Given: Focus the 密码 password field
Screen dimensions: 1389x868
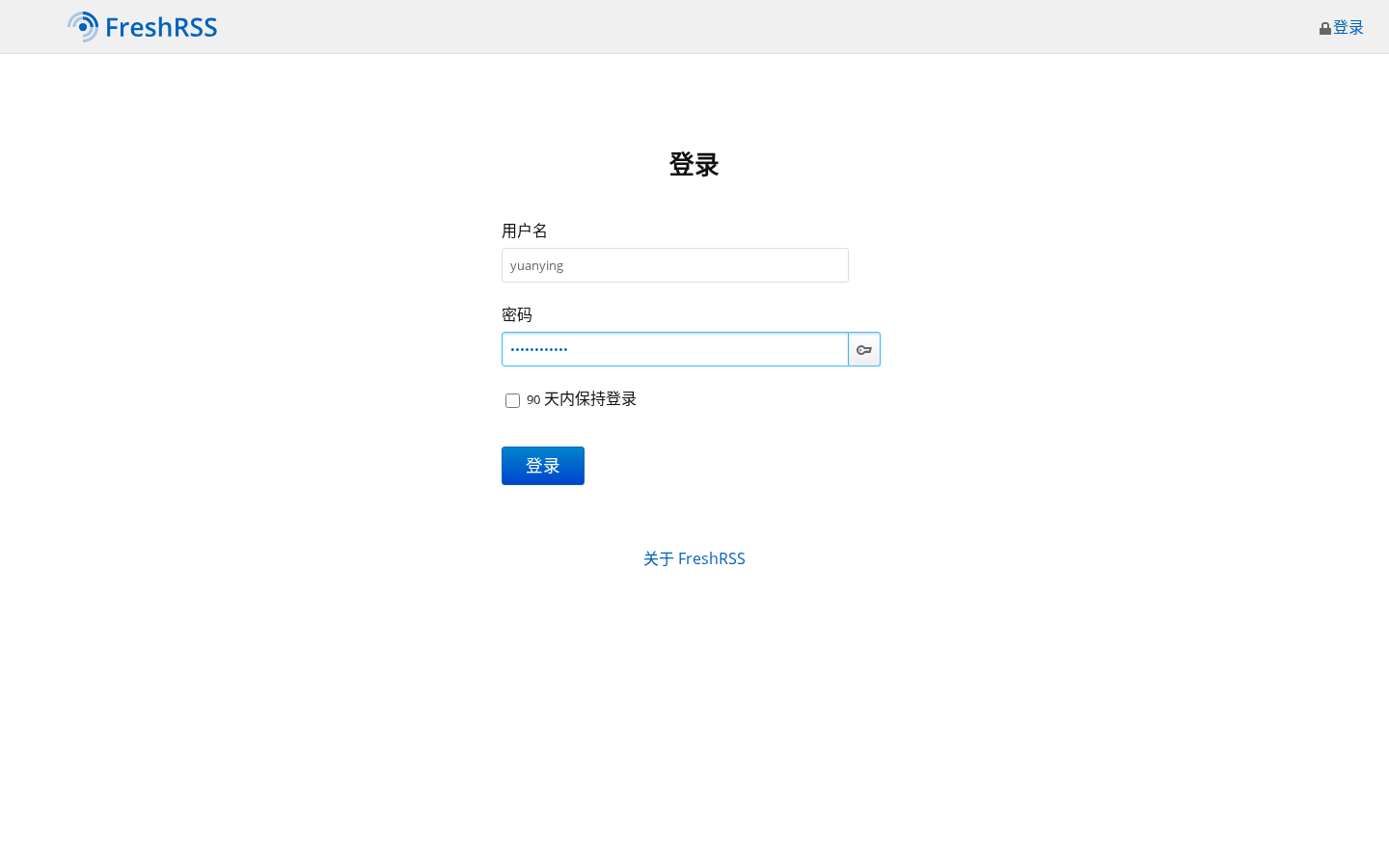Looking at the screenshot, I should tap(675, 349).
